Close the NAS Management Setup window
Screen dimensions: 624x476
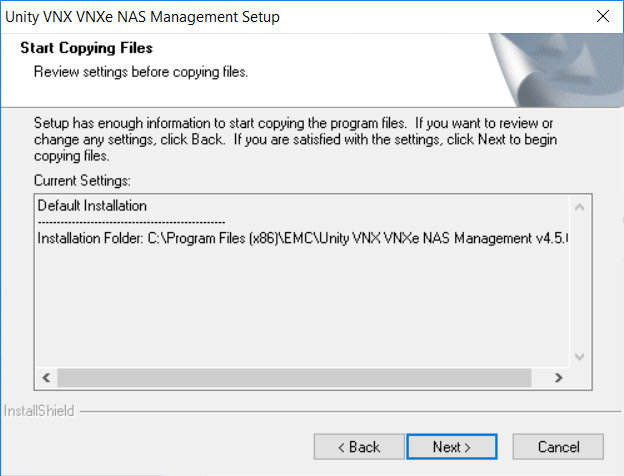(x=602, y=17)
